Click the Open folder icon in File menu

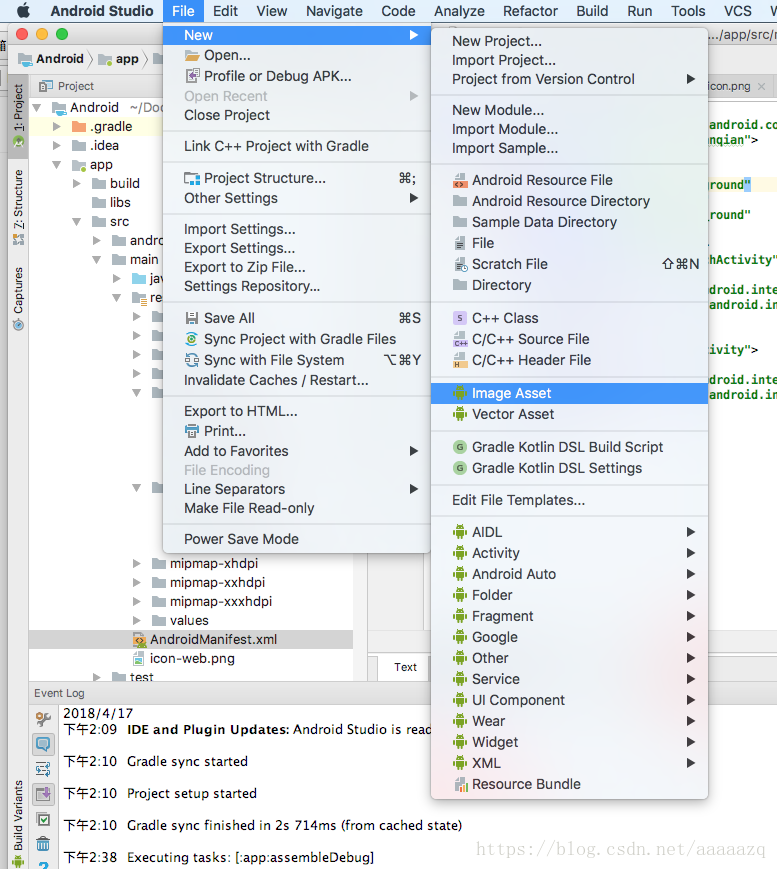pos(192,55)
